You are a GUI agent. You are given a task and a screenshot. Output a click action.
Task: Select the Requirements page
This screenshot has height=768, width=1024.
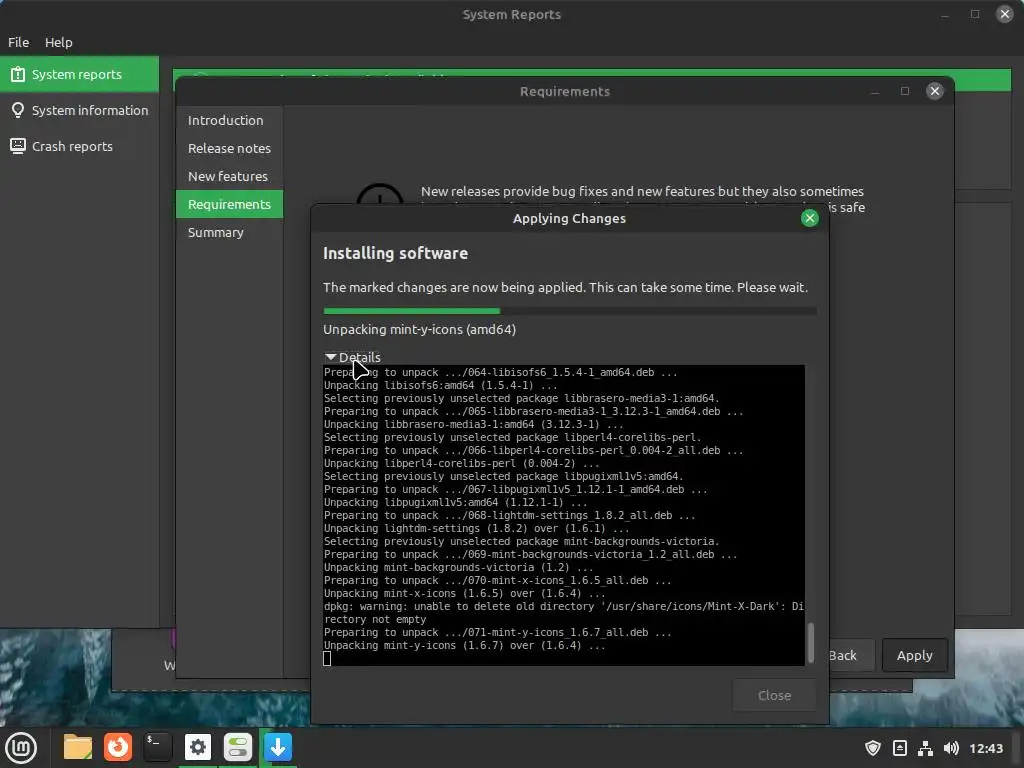229,204
